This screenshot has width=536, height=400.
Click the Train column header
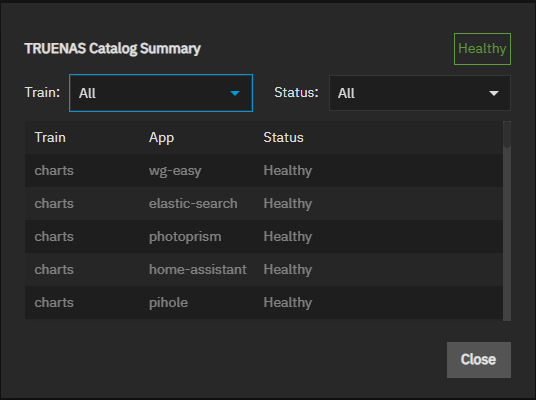[x=50, y=137]
